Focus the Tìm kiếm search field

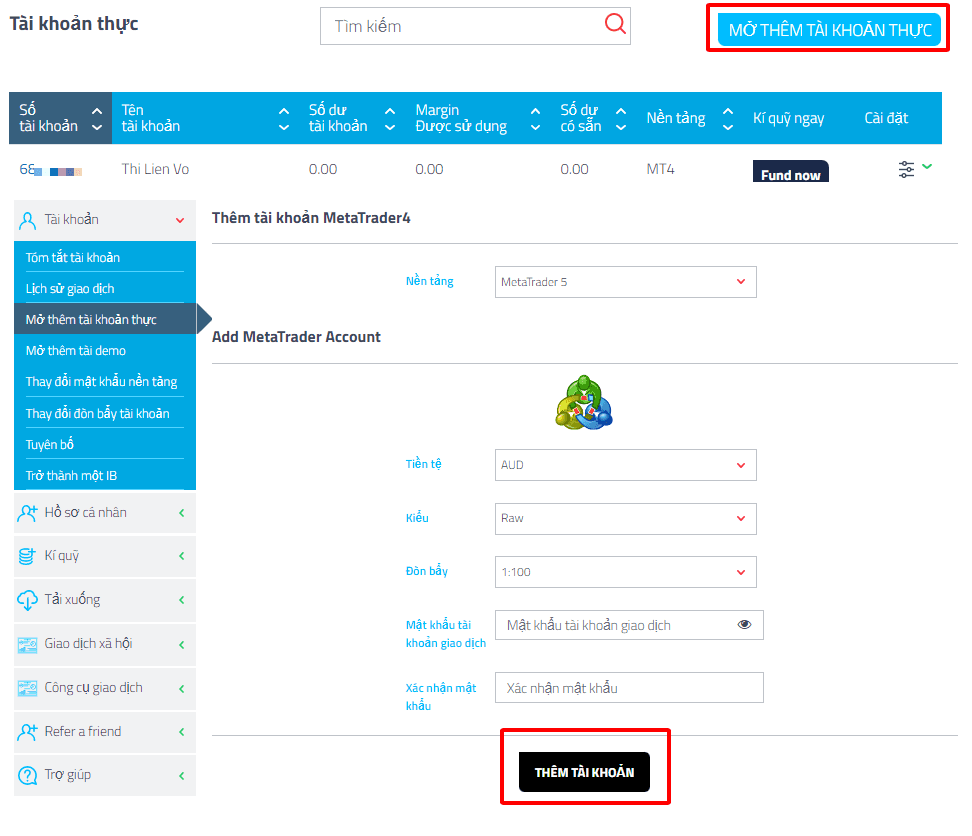pyautogui.click(x=475, y=26)
